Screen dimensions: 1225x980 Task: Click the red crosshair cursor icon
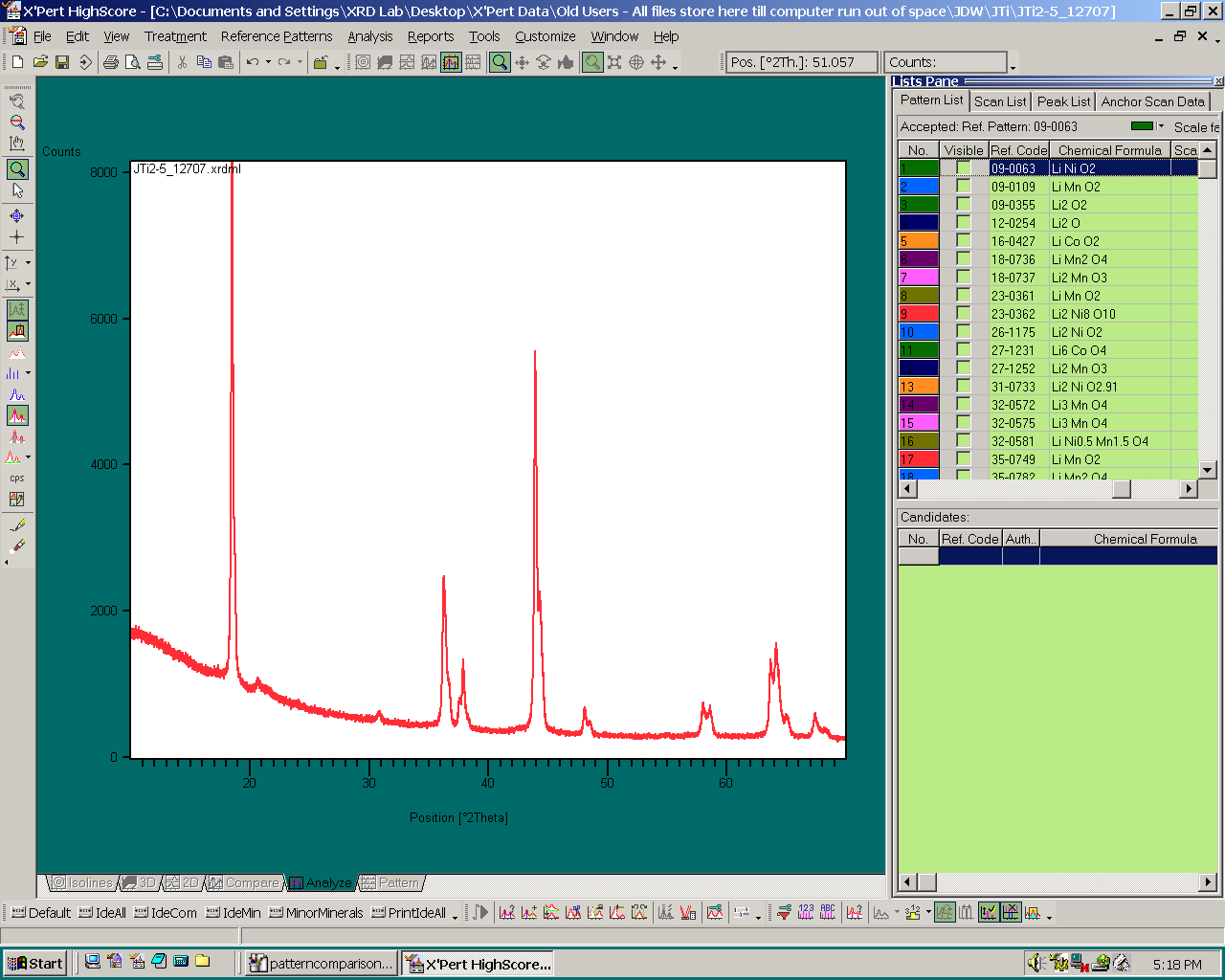coord(17,237)
